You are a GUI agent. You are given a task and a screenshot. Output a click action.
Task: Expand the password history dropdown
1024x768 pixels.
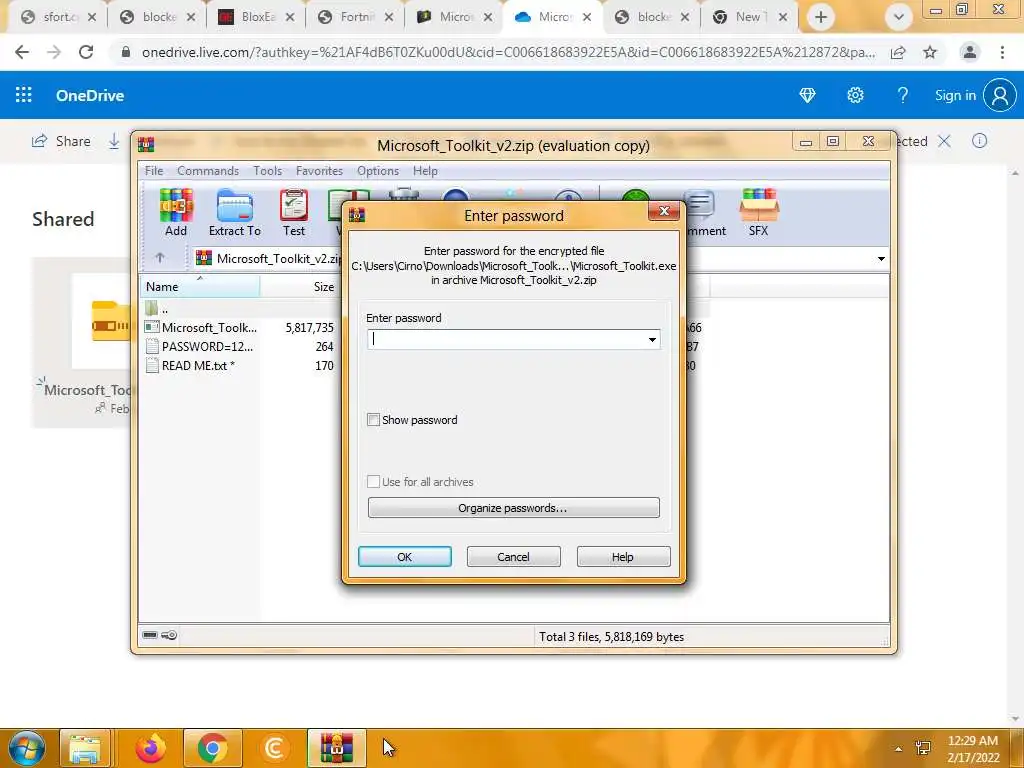tap(652, 340)
